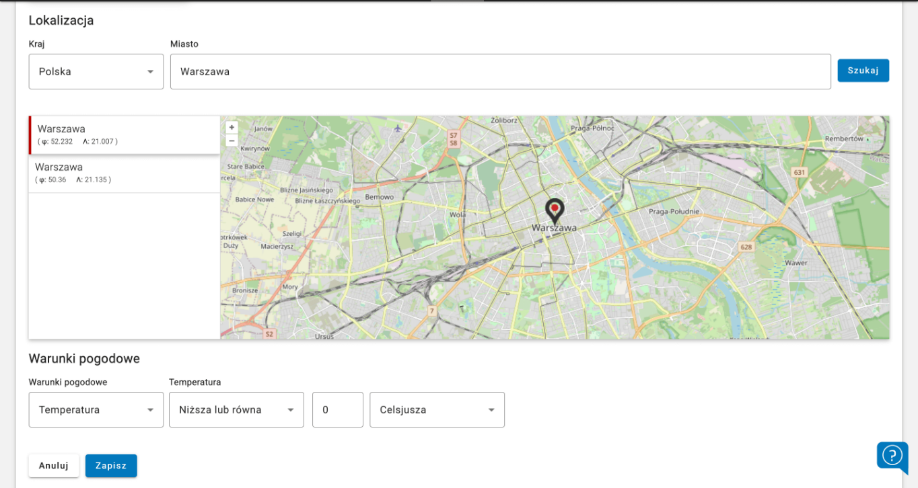Viewport: 918px width, 488px height.
Task: Click the map zoom in plus button
Action: [x=232, y=127]
